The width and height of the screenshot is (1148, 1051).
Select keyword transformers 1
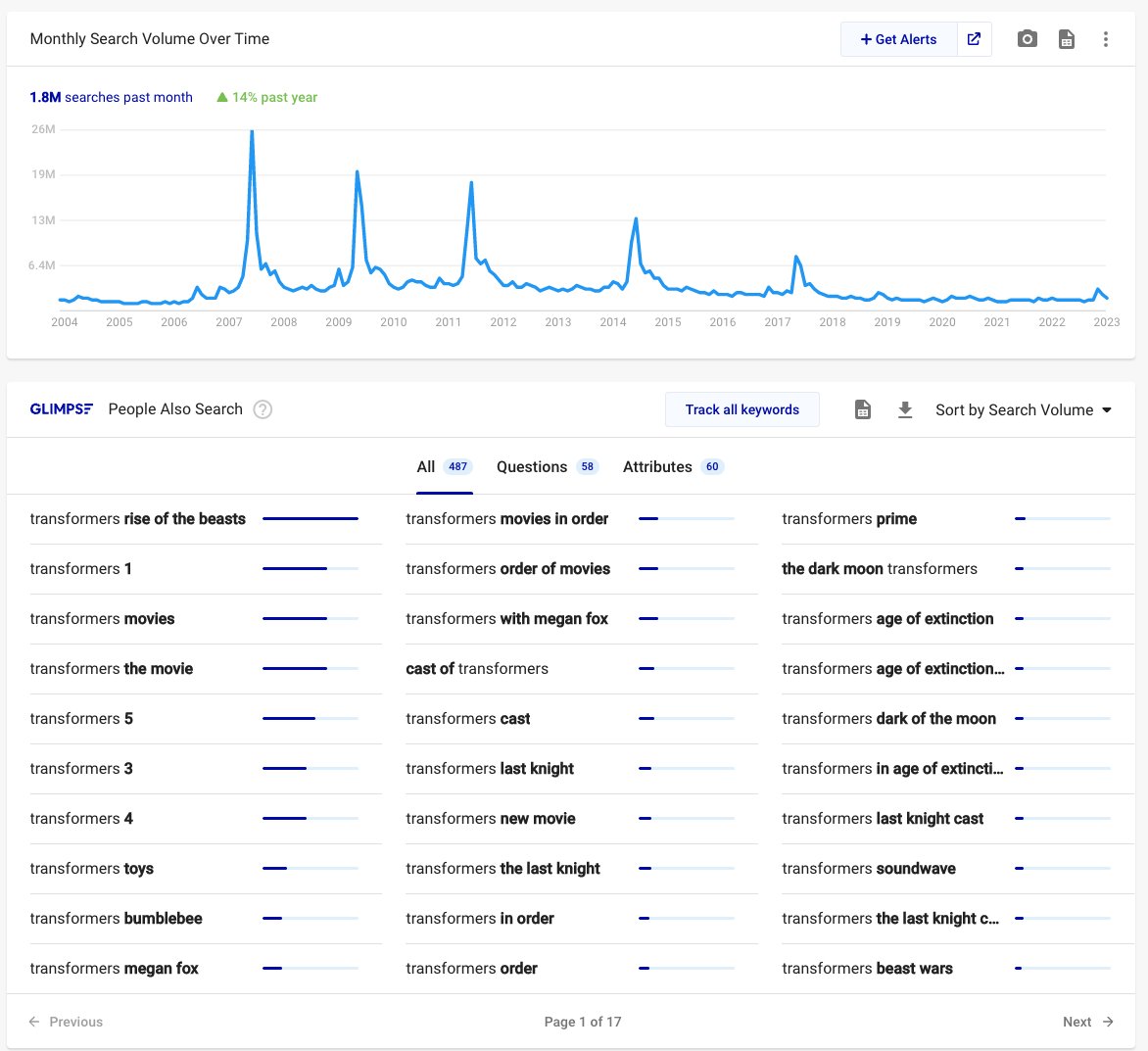pyautogui.click(x=80, y=569)
